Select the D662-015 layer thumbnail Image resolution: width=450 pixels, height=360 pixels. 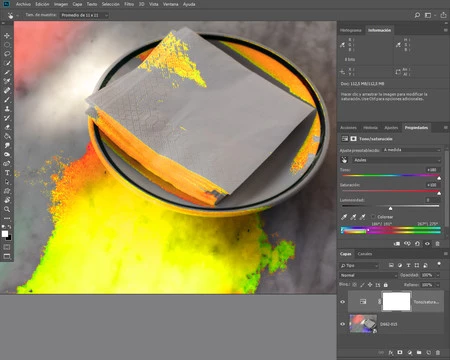coord(363,324)
